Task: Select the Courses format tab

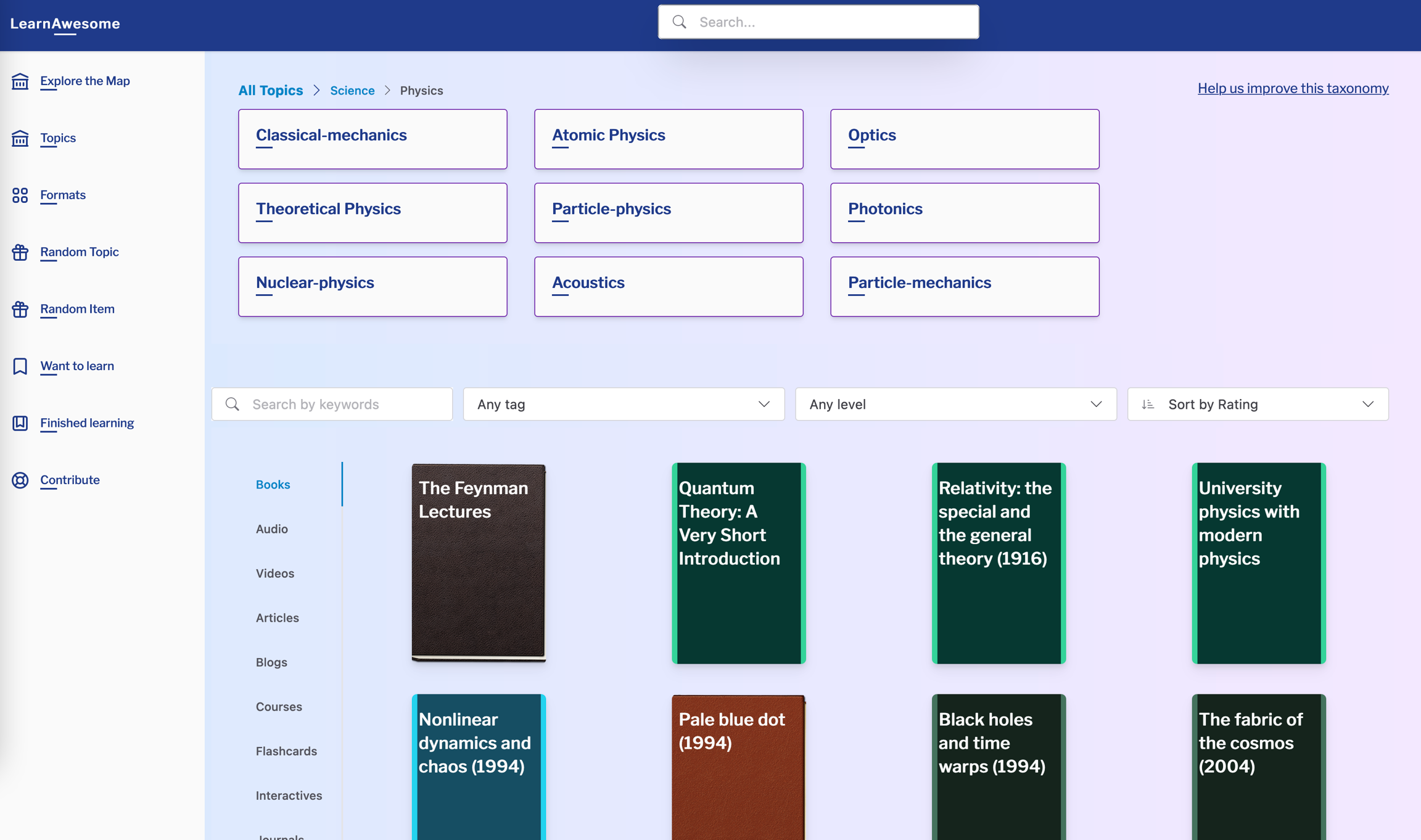Action: [x=279, y=706]
